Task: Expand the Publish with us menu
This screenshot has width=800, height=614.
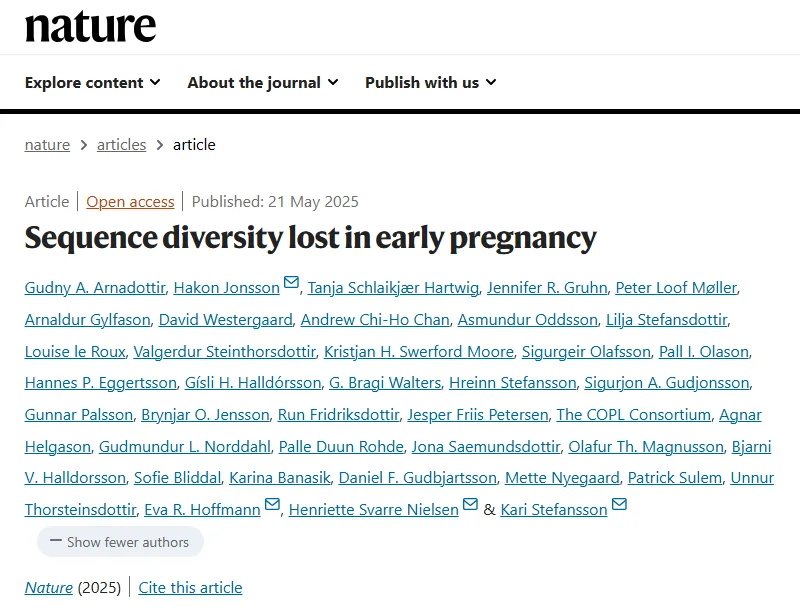Action: [430, 83]
